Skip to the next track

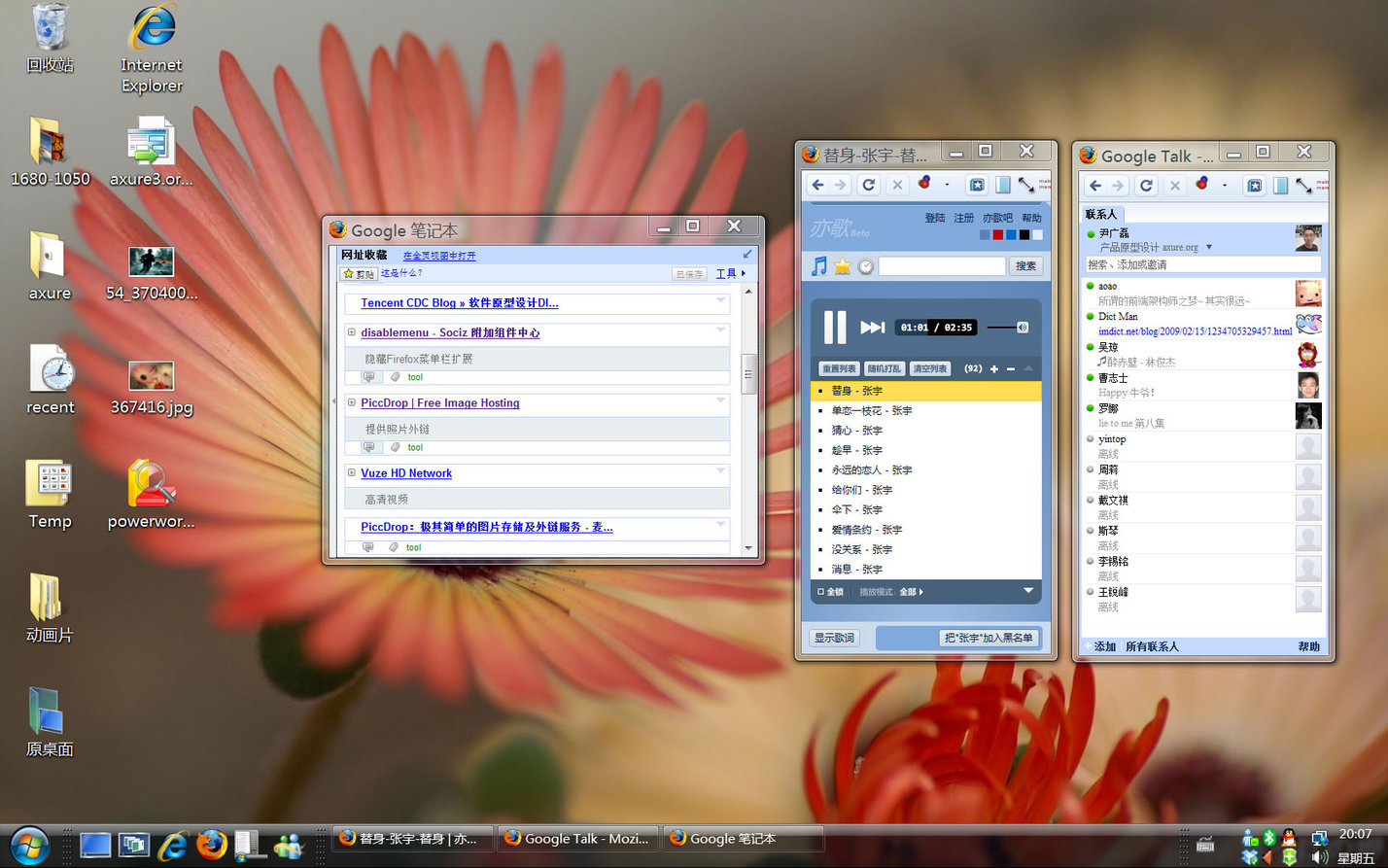pos(873,328)
